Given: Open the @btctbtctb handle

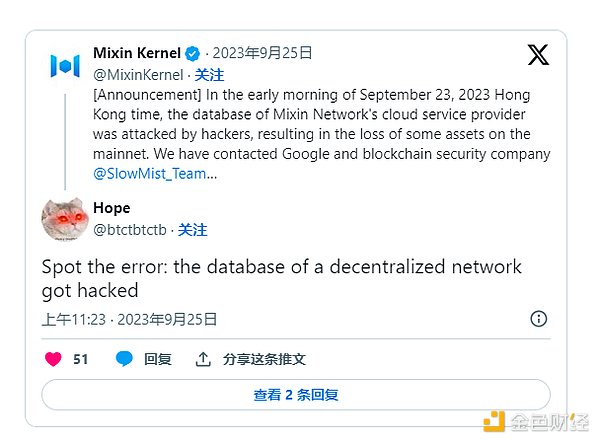Looking at the screenshot, I should point(130,230).
